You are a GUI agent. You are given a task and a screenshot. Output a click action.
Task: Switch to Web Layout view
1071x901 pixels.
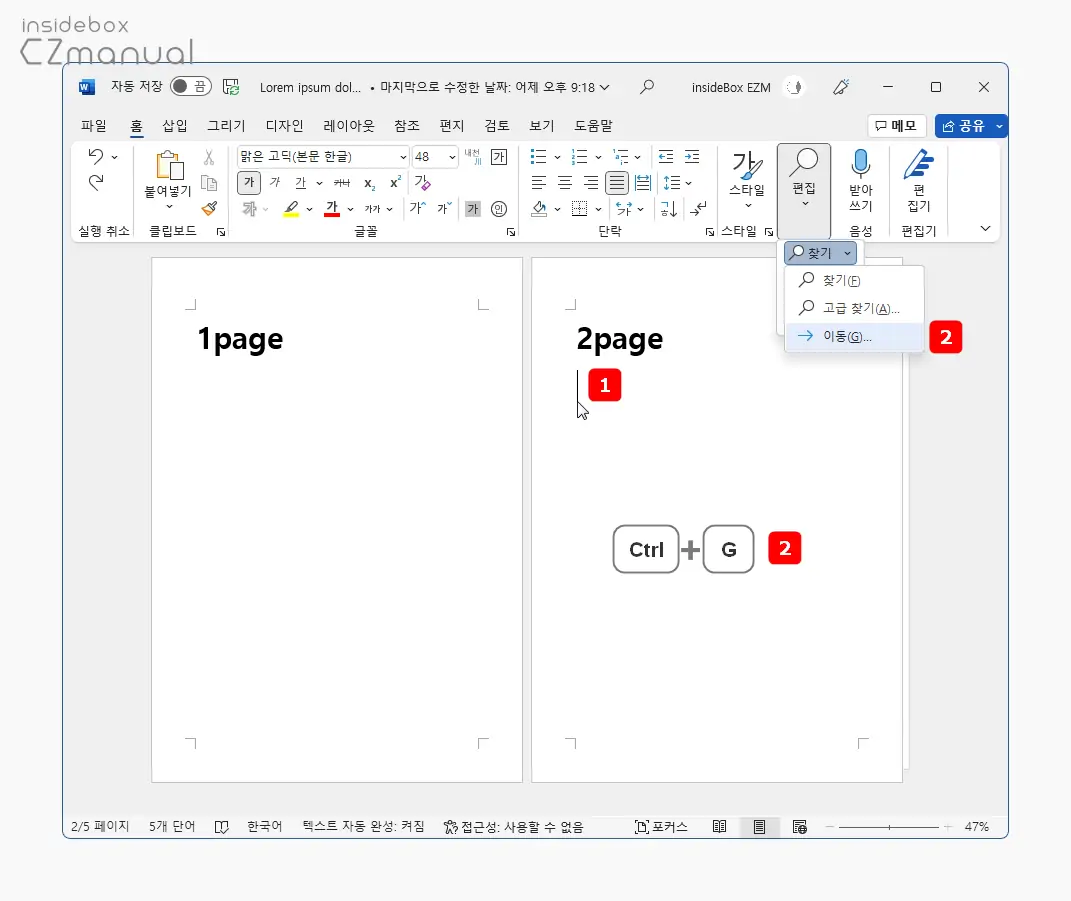[800, 827]
